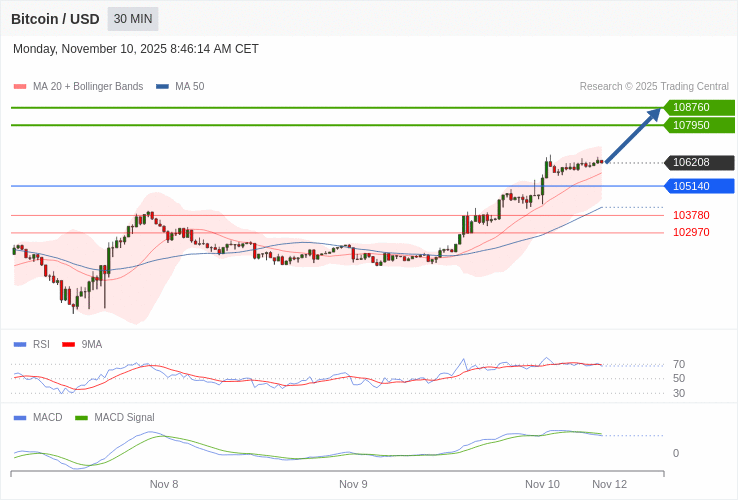Click the MACD Signal legend swatch
Viewport: 738px width, 500px height.
point(81,417)
